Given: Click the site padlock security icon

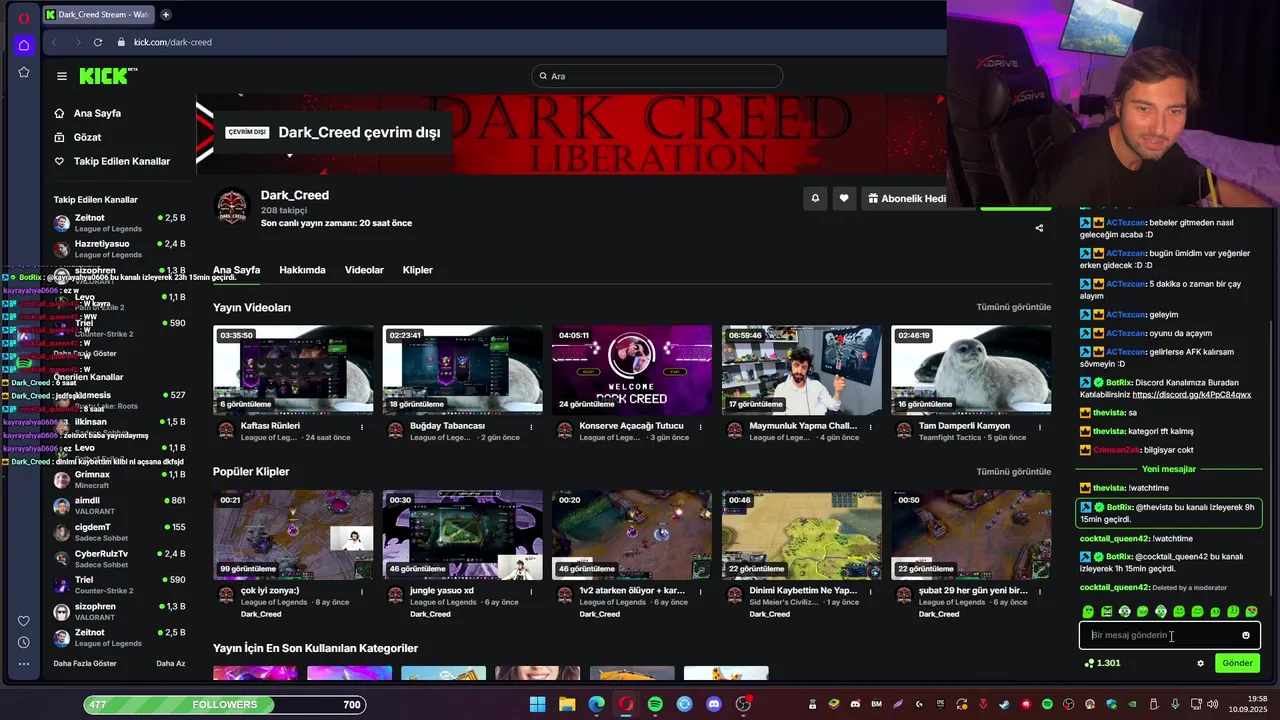Looking at the screenshot, I should (x=121, y=42).
